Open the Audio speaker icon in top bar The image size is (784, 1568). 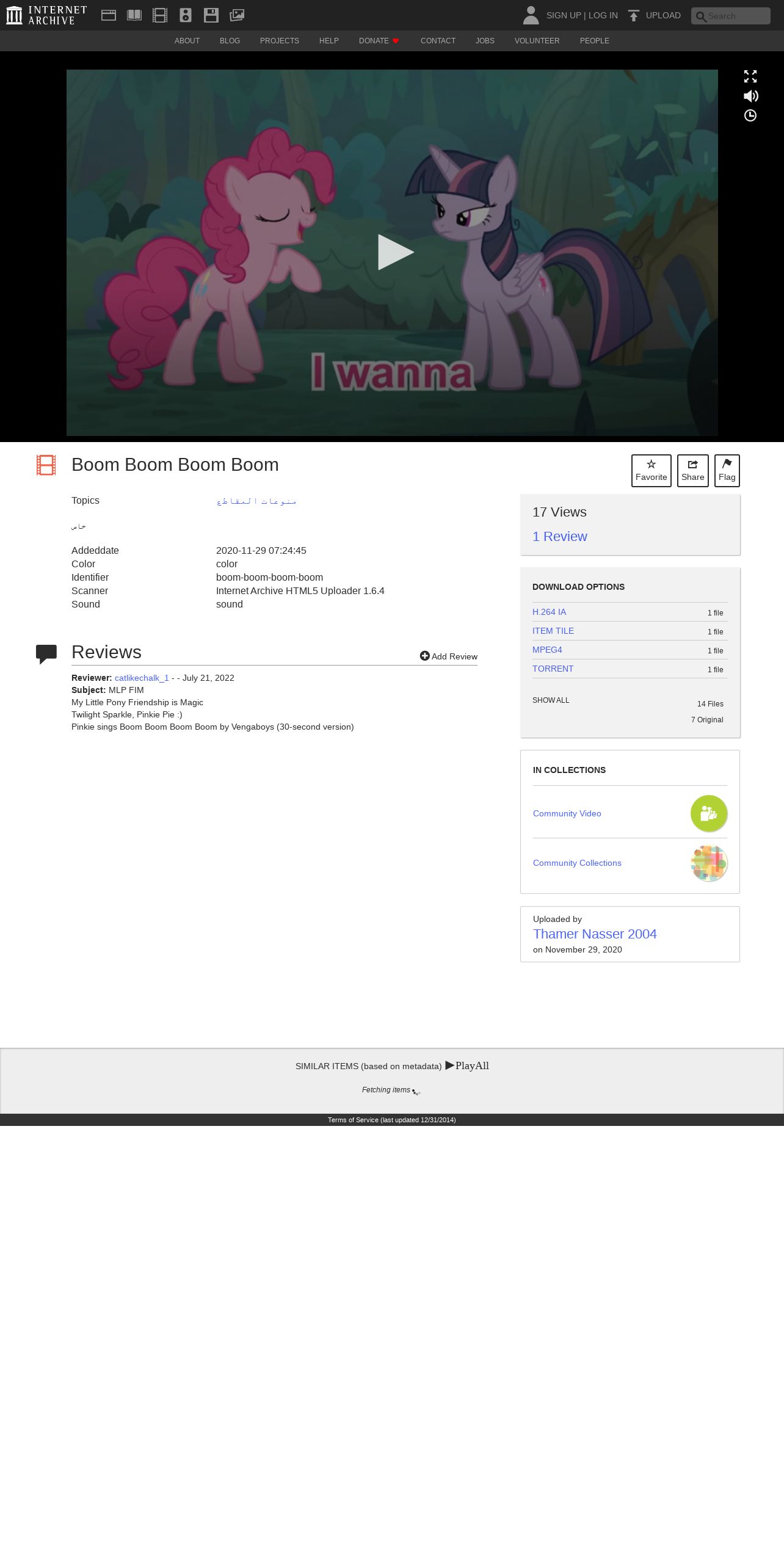pyautogui.click(x=186, y=15)
